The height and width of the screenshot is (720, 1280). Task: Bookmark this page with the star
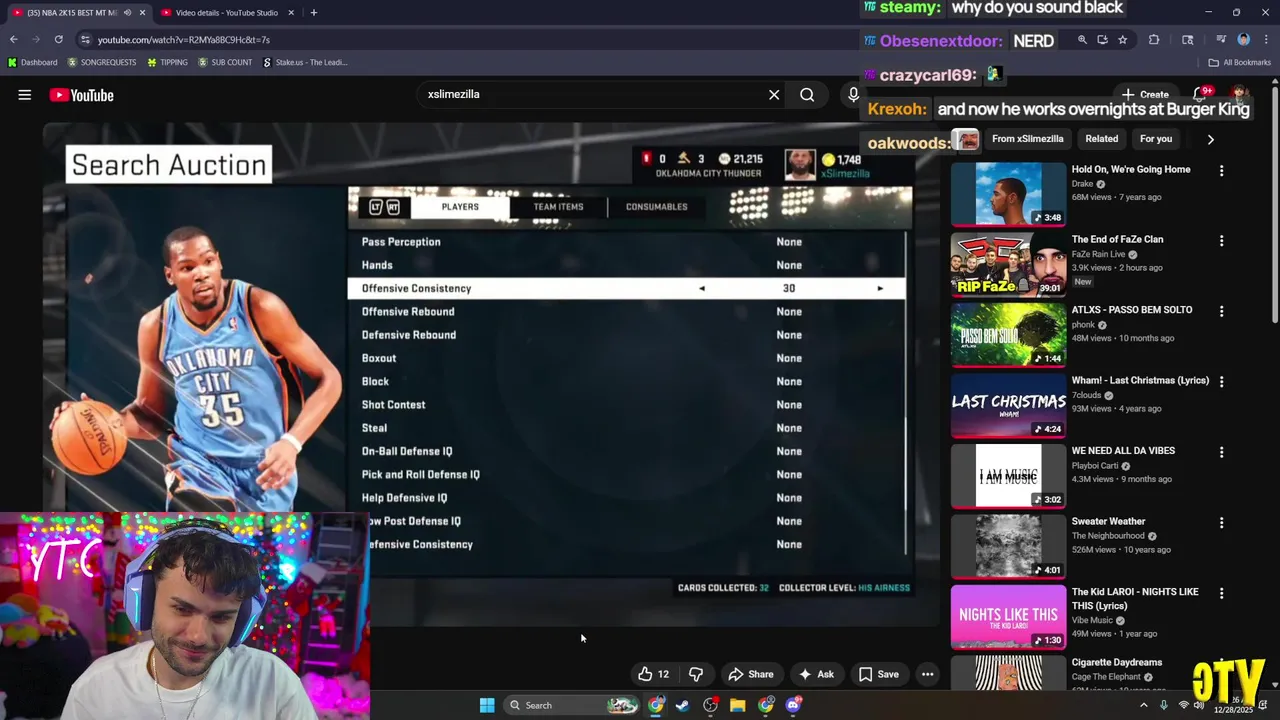click(x=1123, y=40)
